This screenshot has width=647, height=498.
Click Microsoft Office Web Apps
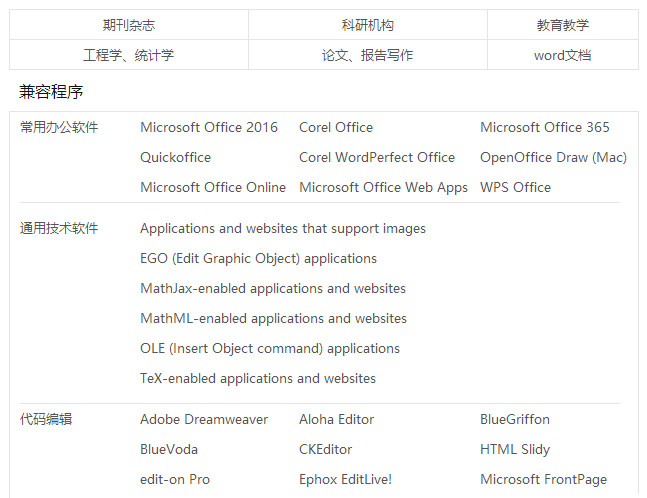(383, 187)
